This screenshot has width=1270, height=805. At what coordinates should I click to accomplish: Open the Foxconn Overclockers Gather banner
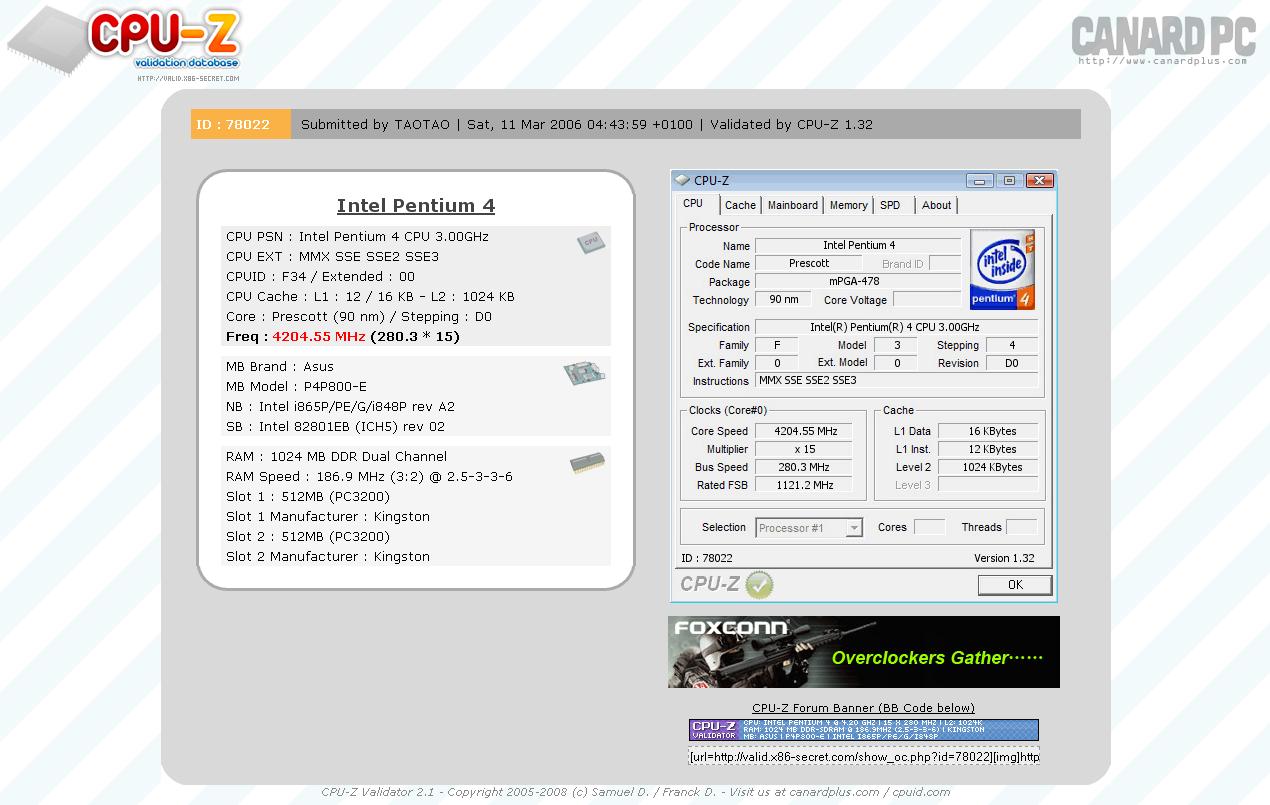click(863, 652)
